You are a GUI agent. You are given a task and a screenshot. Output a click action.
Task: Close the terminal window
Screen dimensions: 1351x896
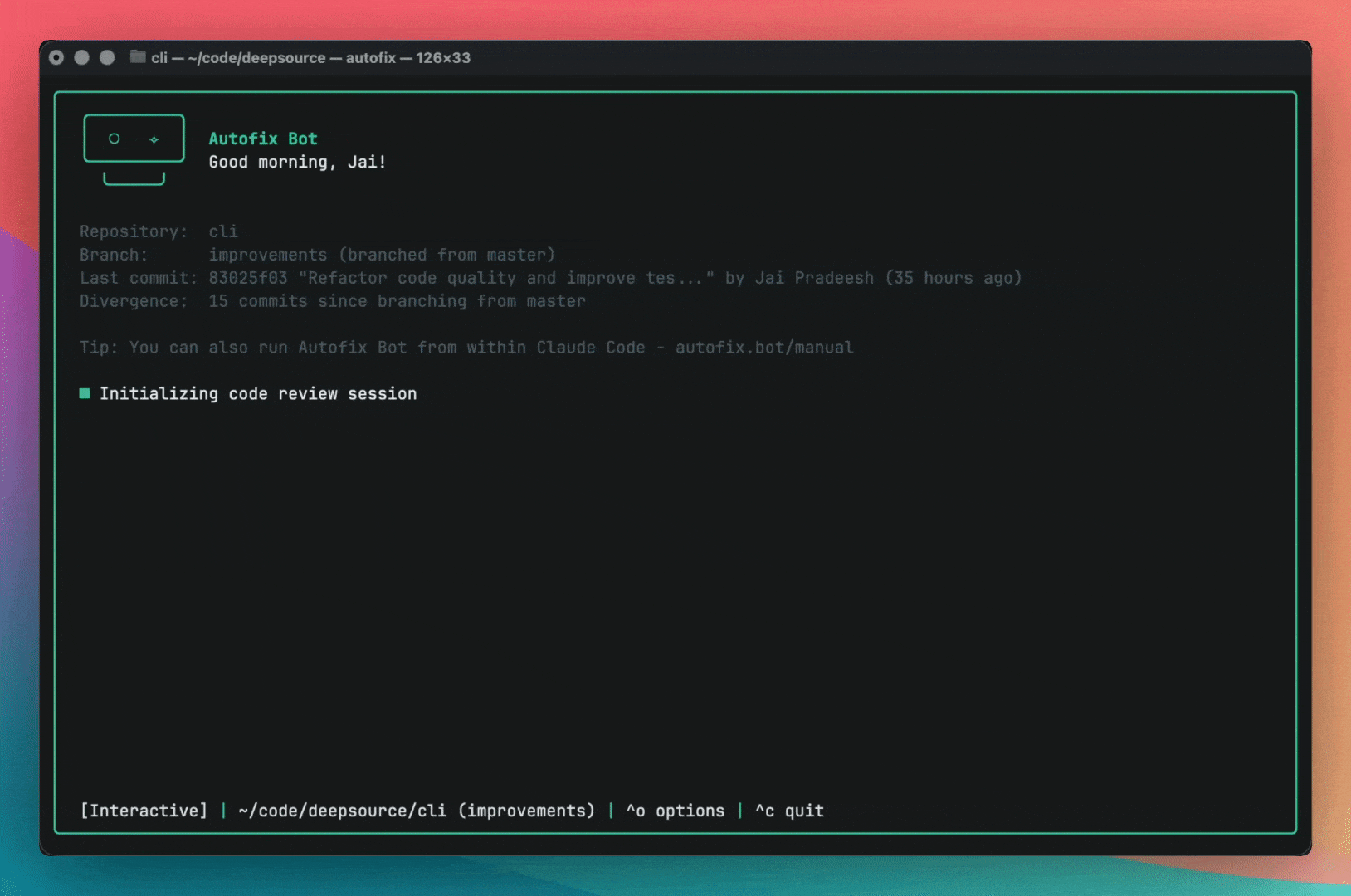coord(56,57)
